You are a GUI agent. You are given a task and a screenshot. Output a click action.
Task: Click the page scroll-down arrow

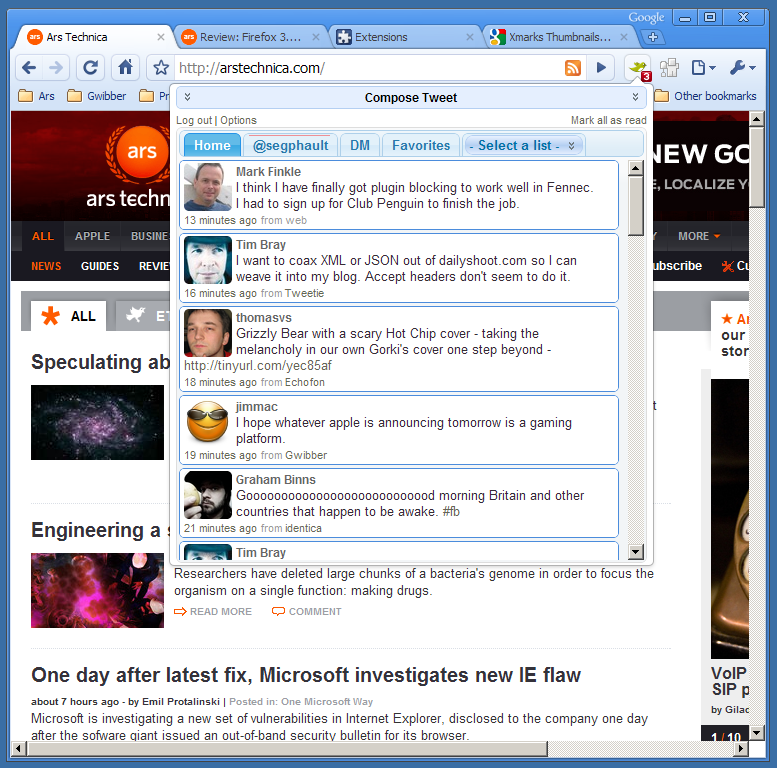(x=757, y=732)
